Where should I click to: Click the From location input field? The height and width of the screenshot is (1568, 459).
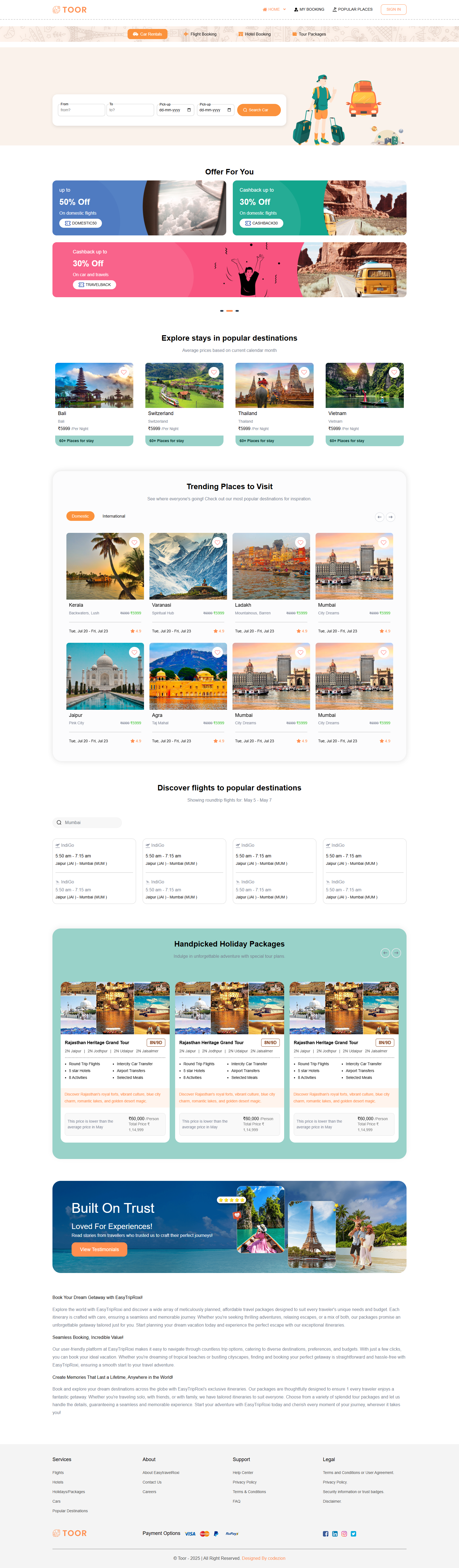click(82, 110)
